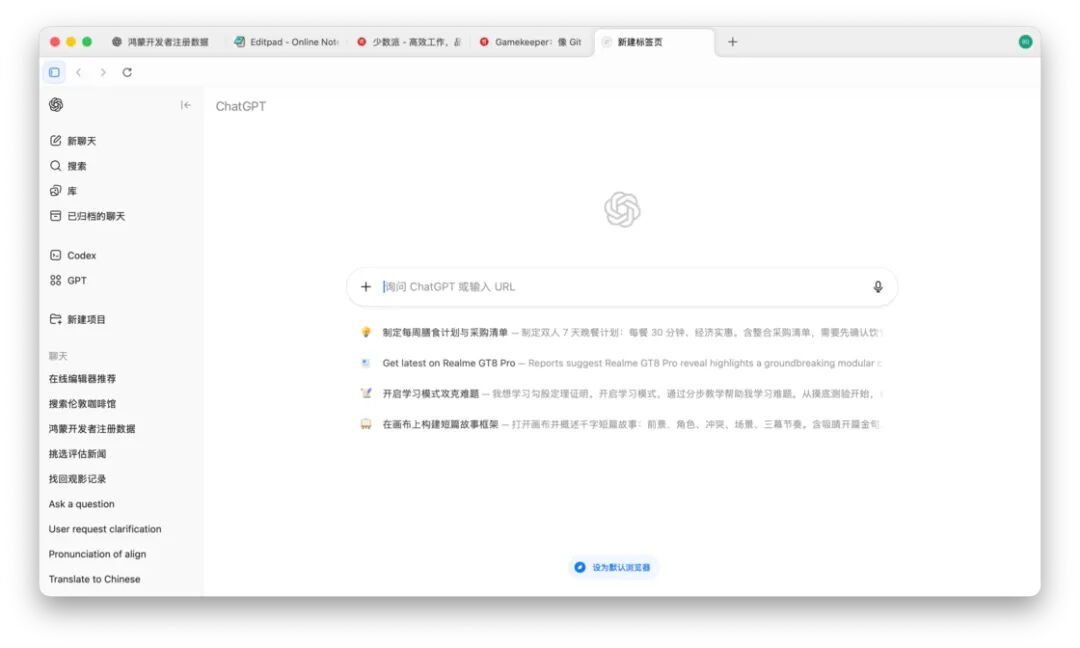The height and width of the screenshot is (648, 1080).
Task: Focus the 询问 ChatGPT 或输入 URL field
Action: pyautogui.click(x=623, y=286)
